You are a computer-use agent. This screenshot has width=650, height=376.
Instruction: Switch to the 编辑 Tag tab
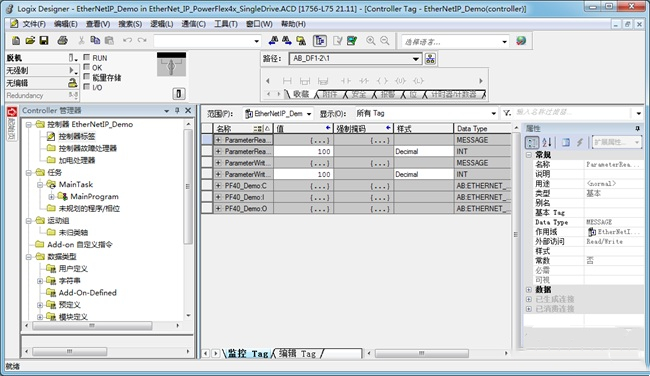pos(297,354)
